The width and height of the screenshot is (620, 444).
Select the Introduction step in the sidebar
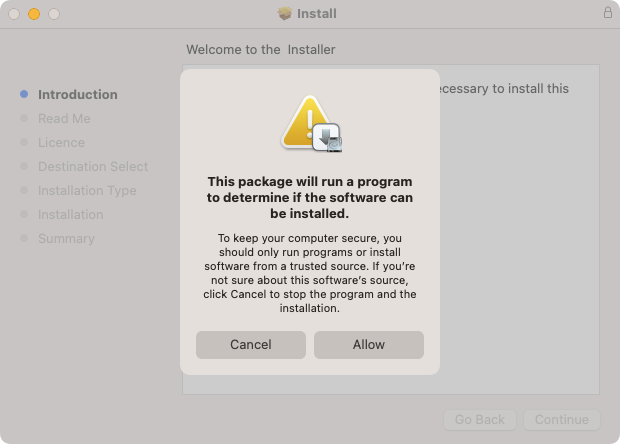pos(78,94)
